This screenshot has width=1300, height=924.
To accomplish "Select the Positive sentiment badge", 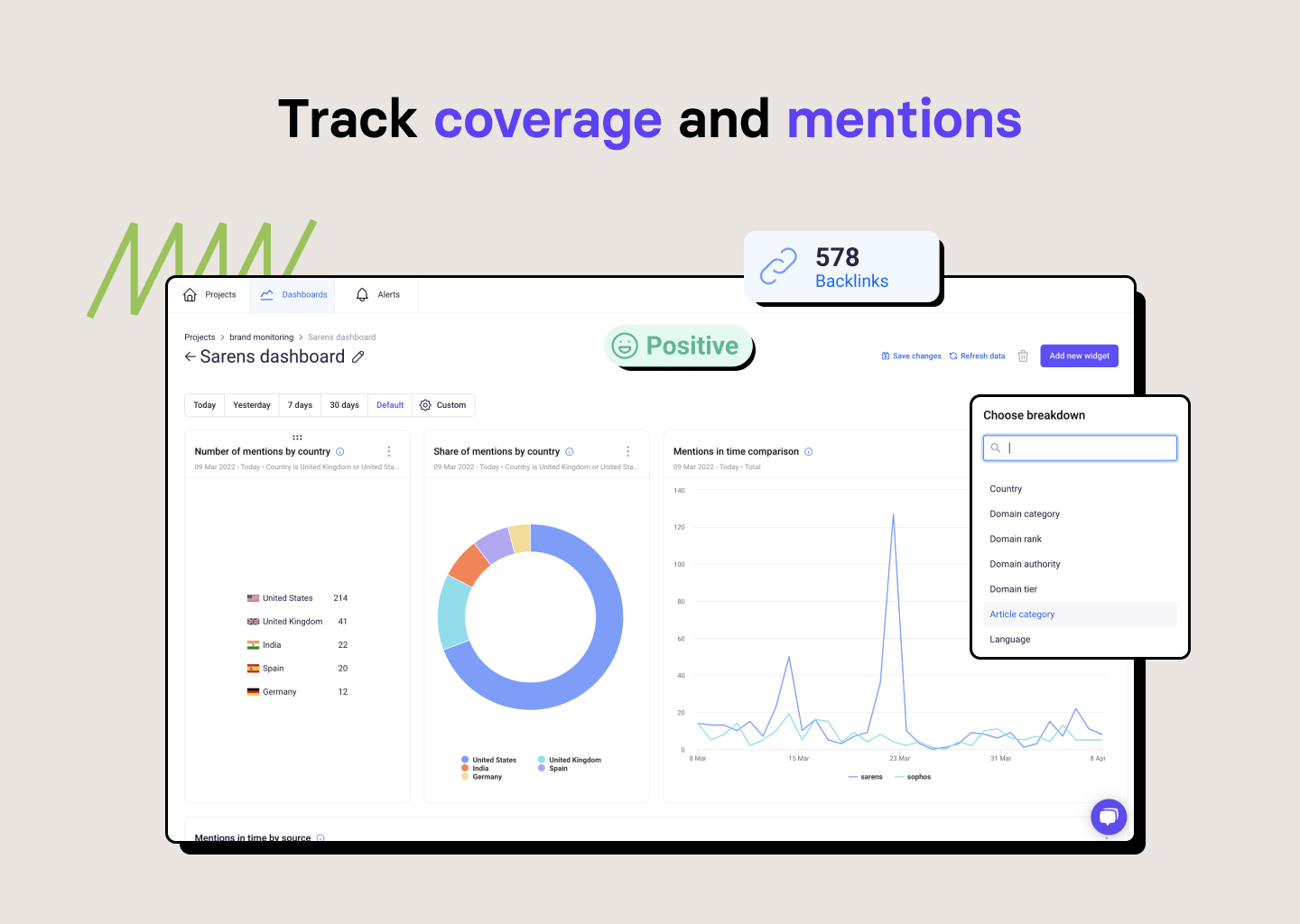I will click(x=678, y=345).
